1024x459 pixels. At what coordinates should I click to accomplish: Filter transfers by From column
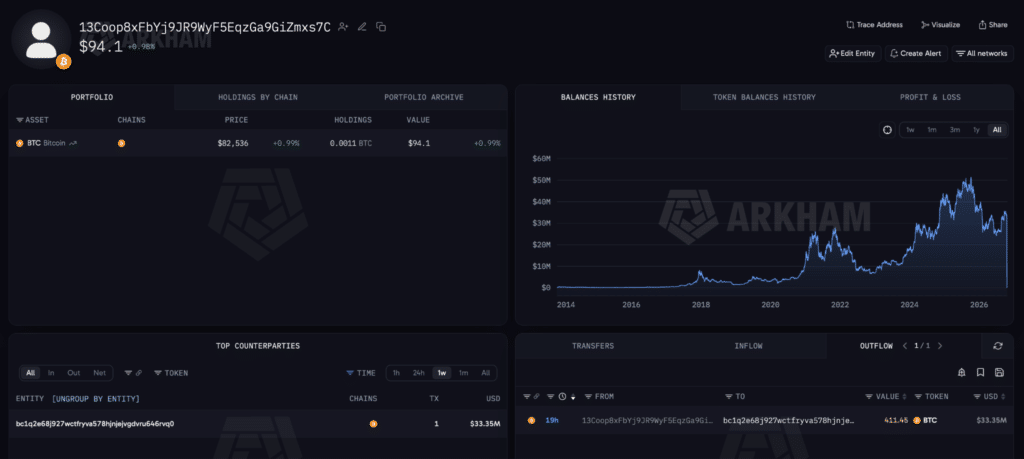click(x=599, y=396)
